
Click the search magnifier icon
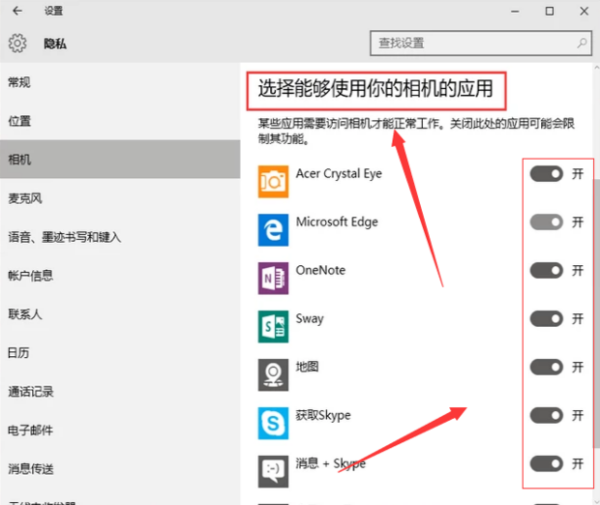click(x=581, y=43)
